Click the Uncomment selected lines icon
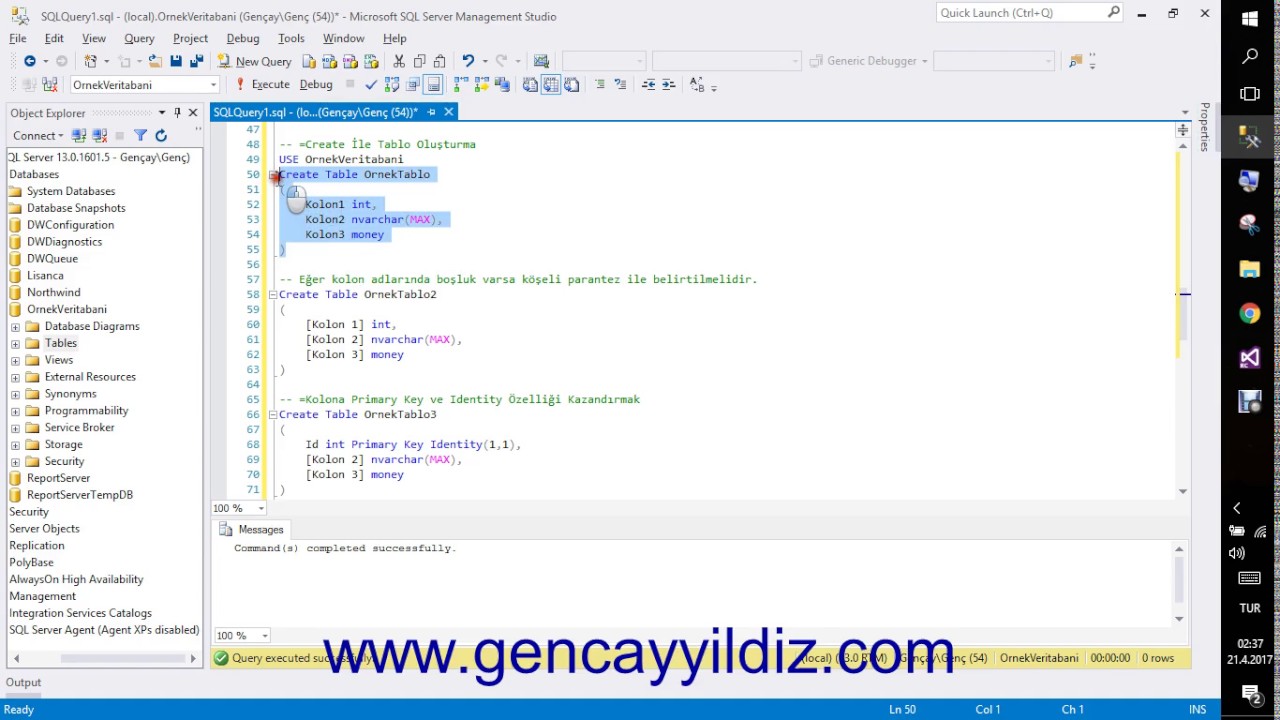 (620, 85)
